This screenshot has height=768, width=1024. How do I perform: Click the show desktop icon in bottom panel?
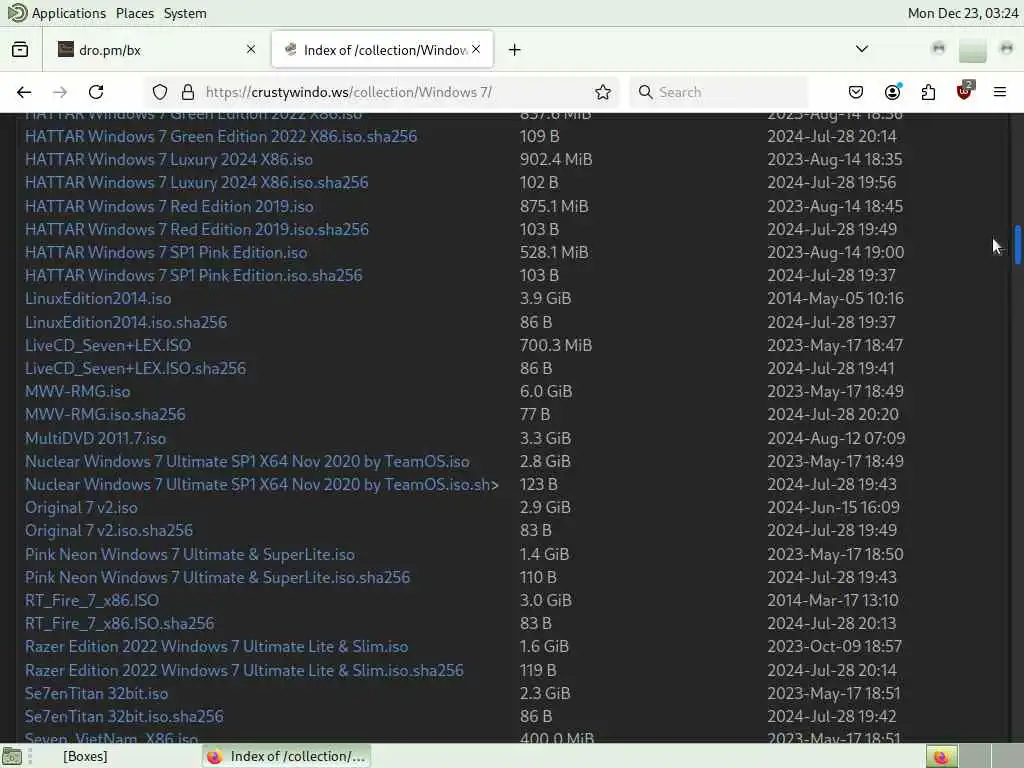[12, 757]
